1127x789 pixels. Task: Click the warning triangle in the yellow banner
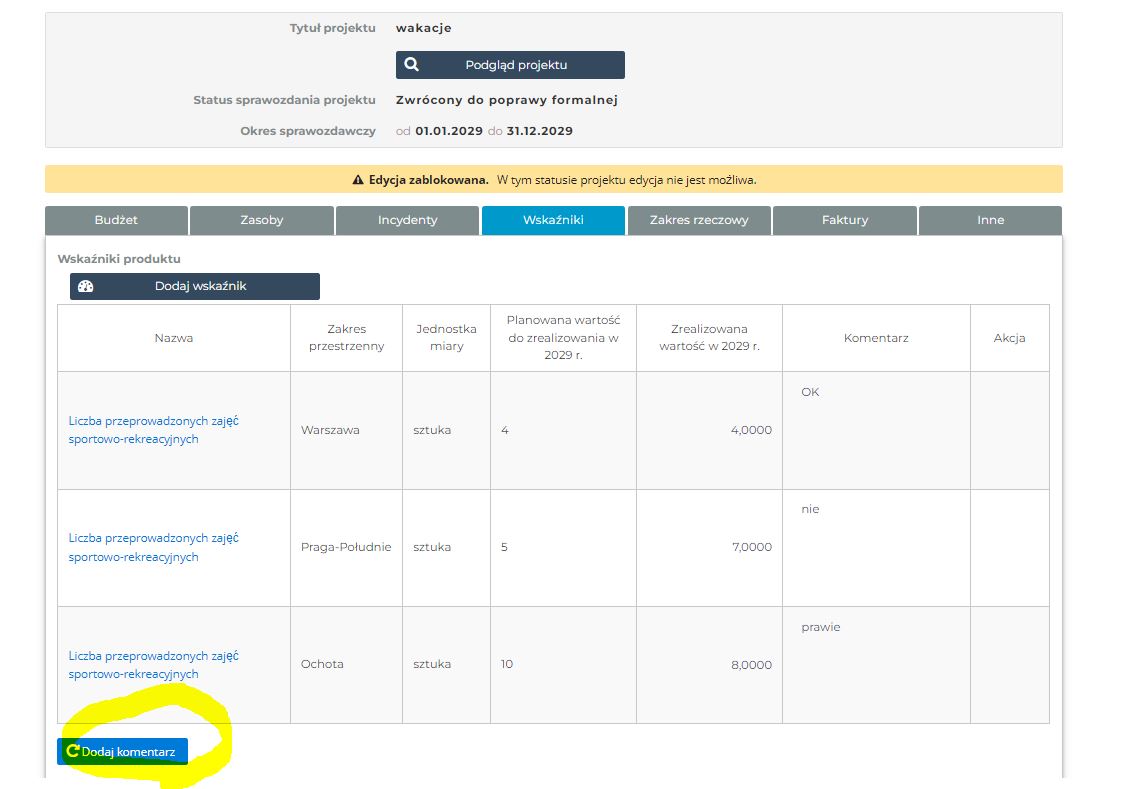[x=358, y=180]
